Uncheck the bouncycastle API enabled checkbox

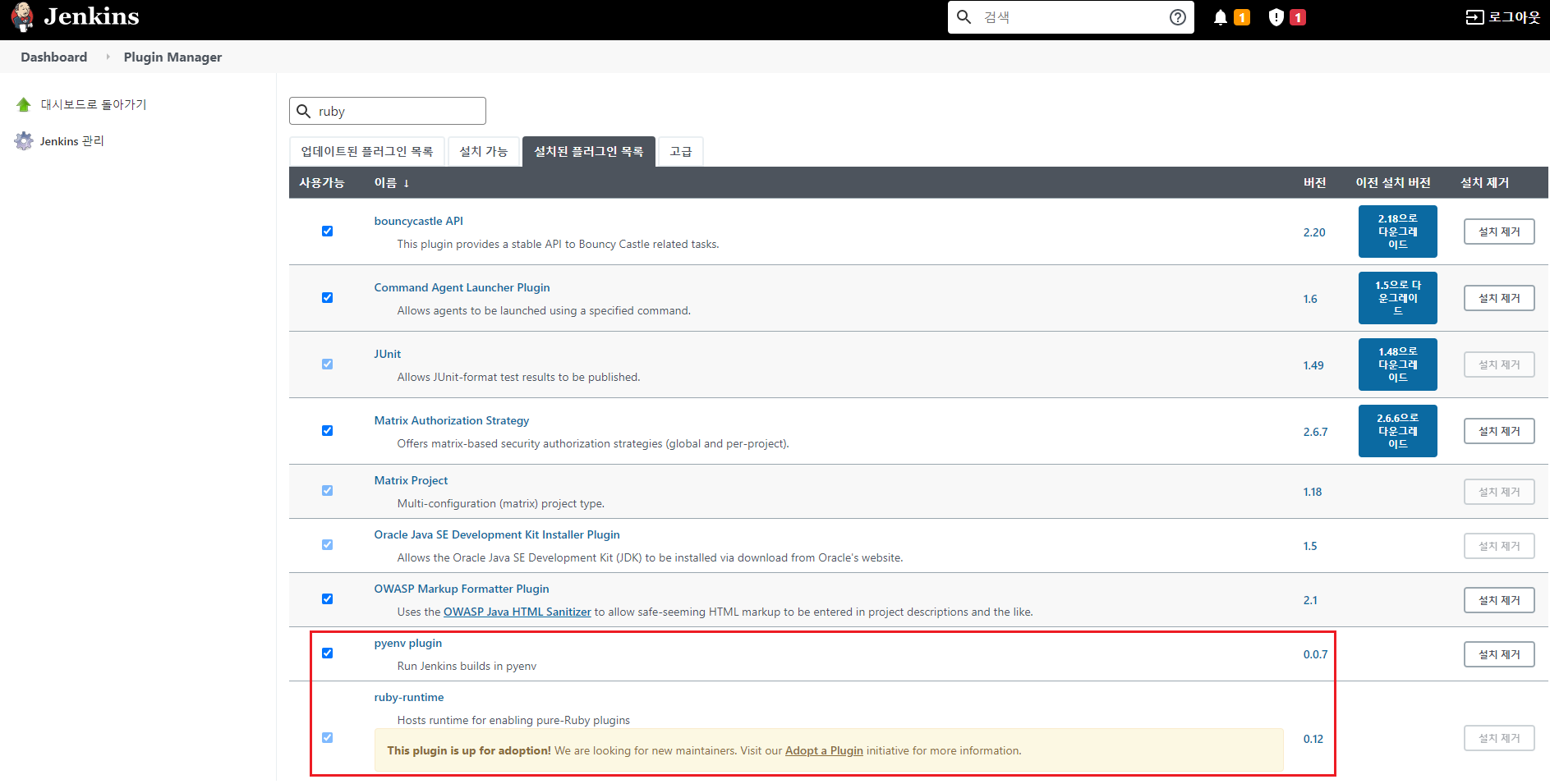point(327,231)
